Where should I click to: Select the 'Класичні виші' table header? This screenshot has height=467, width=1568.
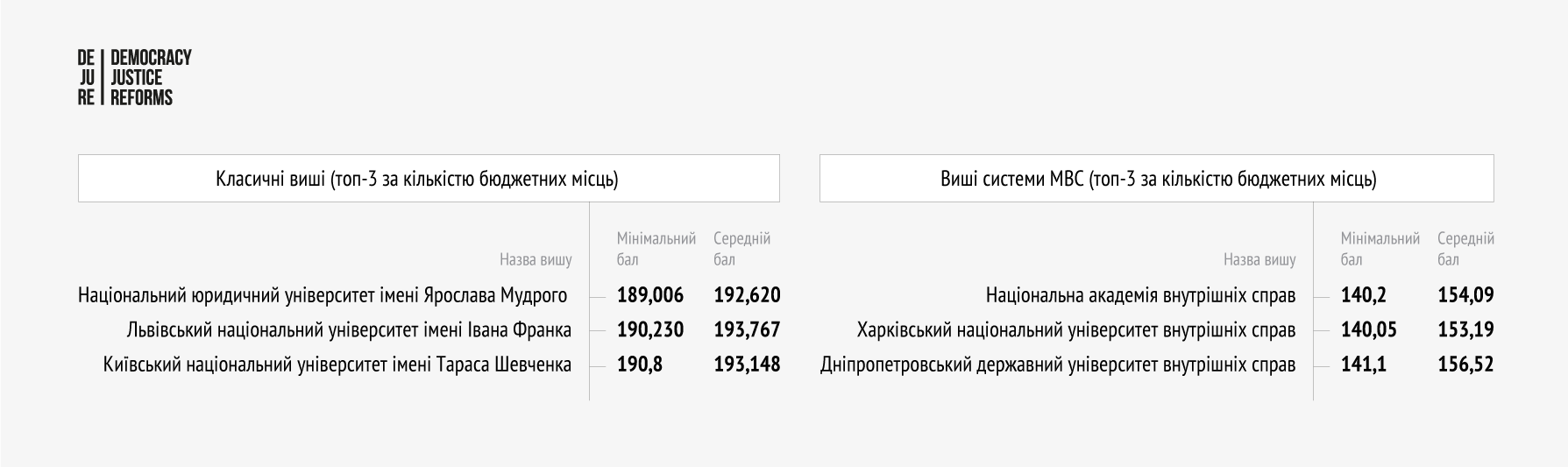click(x=429, y=179)
